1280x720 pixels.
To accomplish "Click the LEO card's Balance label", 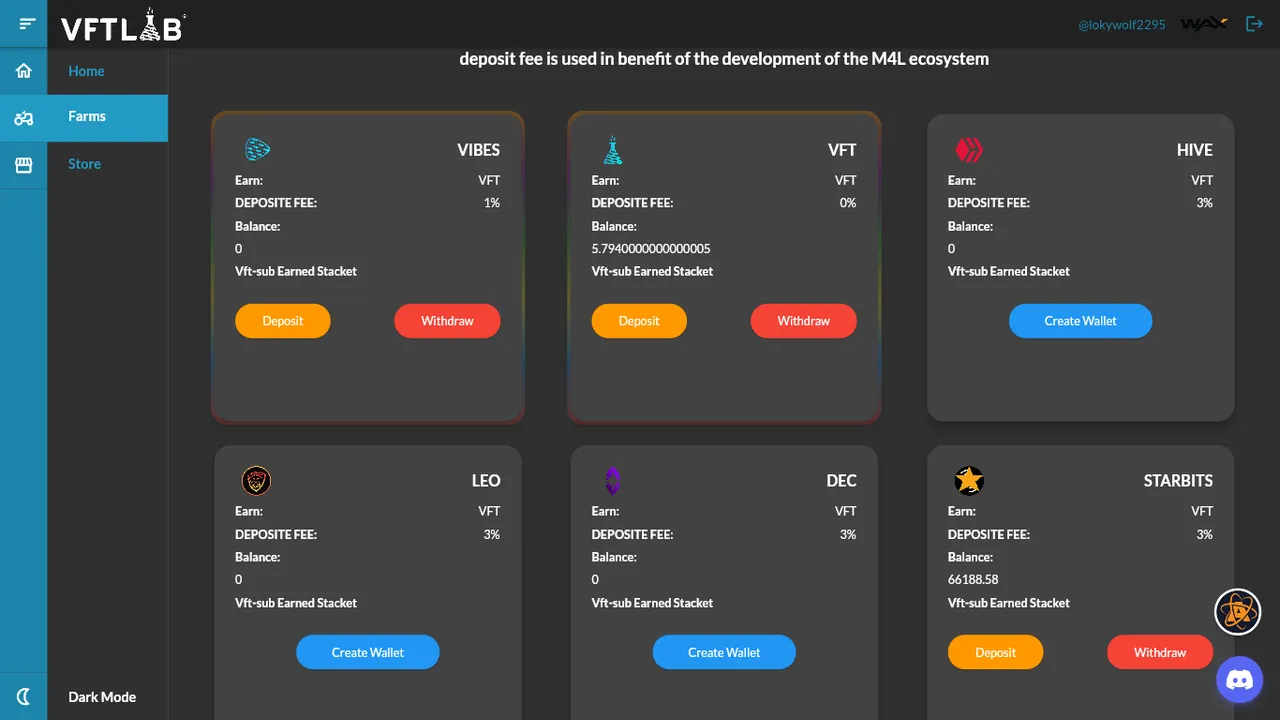I will [257, 557].
